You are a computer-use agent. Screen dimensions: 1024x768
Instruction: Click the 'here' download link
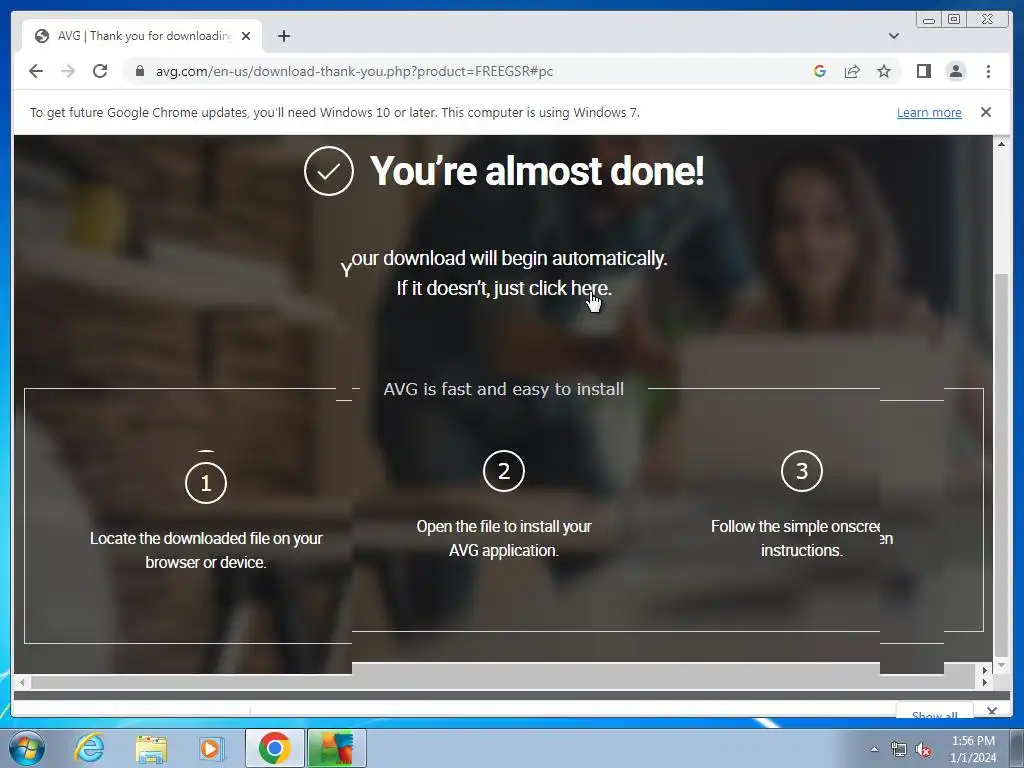point(589,288)
